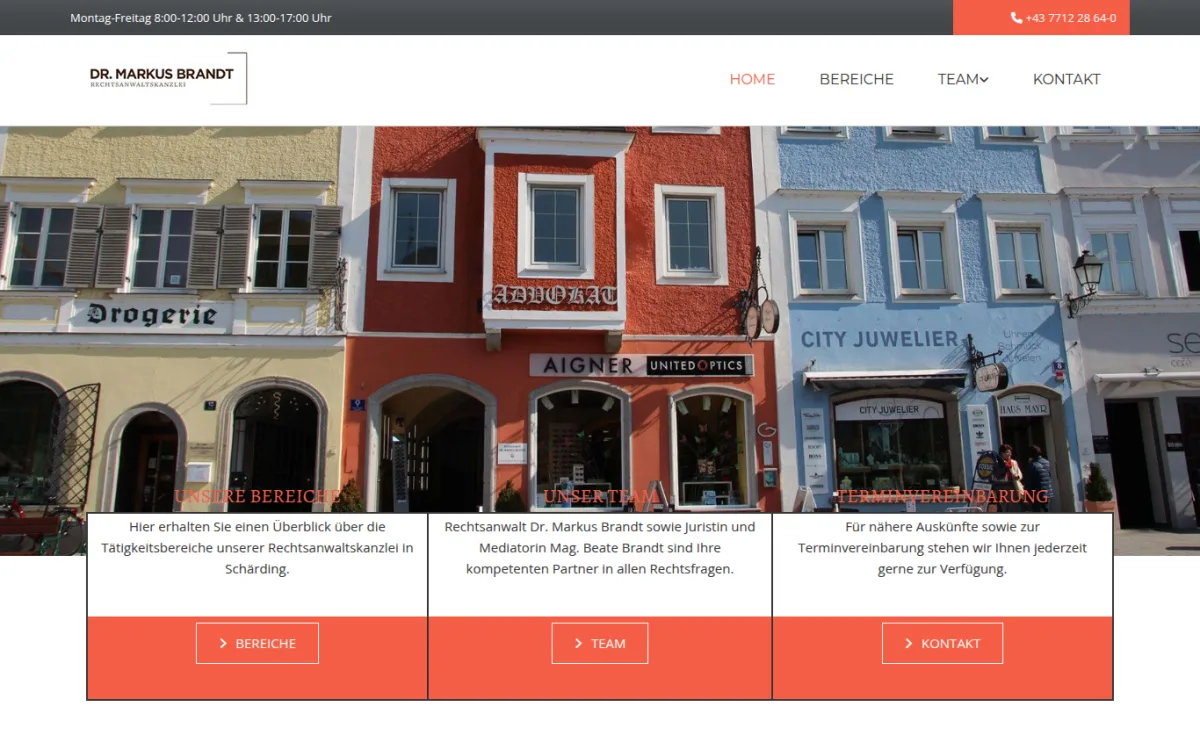The width and height of the screenshot is (1200, 750).
Task: Click the Dr. Markus Brandt logo
Action: [168, 78]
